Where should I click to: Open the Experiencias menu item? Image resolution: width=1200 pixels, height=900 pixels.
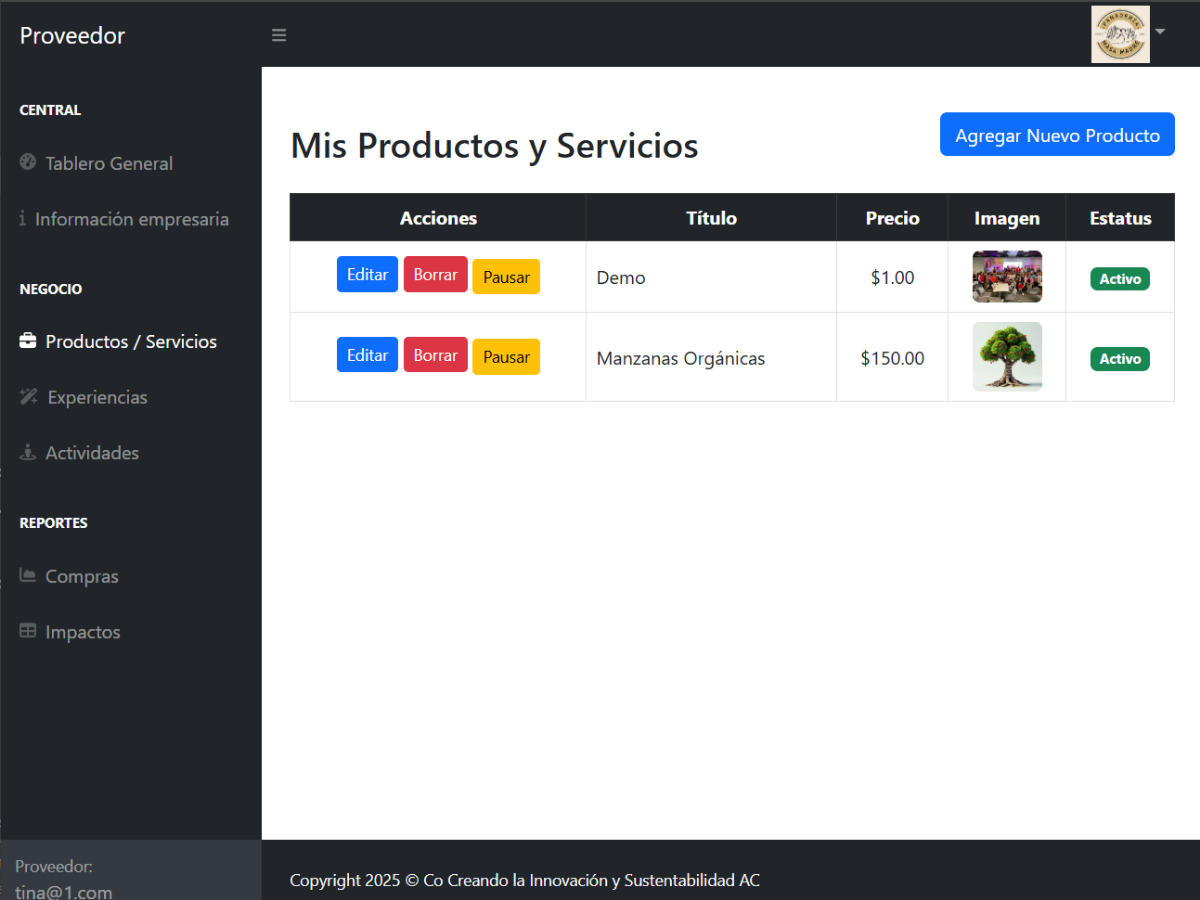(x=96, y=397)
